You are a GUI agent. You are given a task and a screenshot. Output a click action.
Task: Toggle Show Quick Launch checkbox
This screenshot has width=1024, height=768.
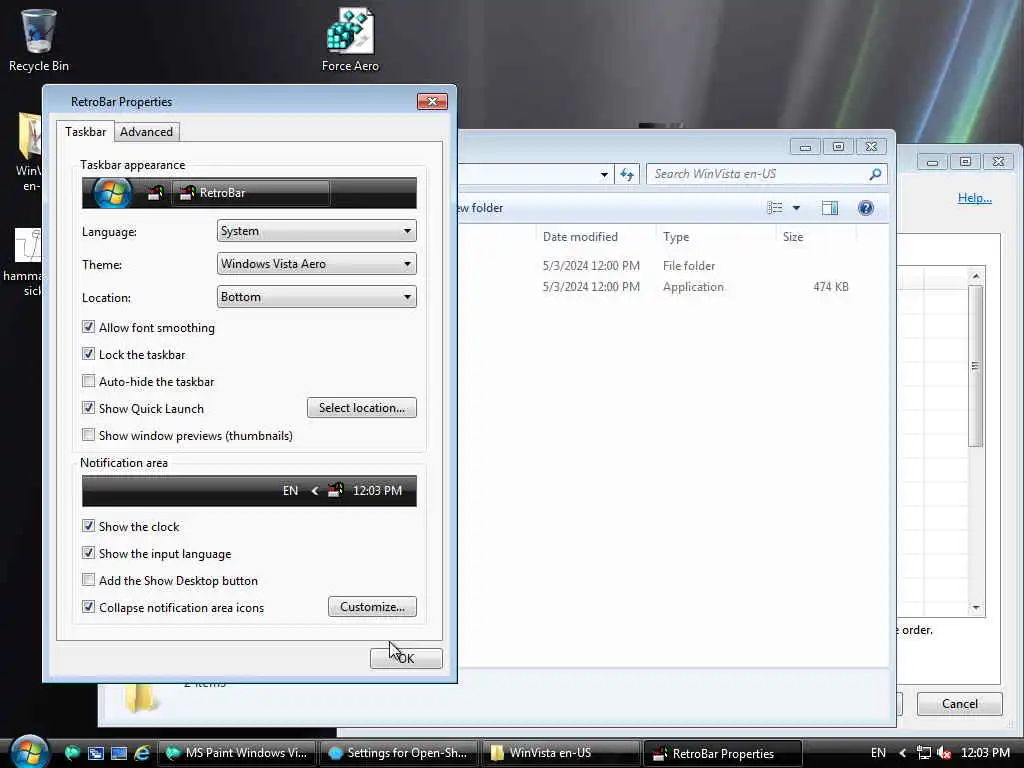click(x=88, y=408)
